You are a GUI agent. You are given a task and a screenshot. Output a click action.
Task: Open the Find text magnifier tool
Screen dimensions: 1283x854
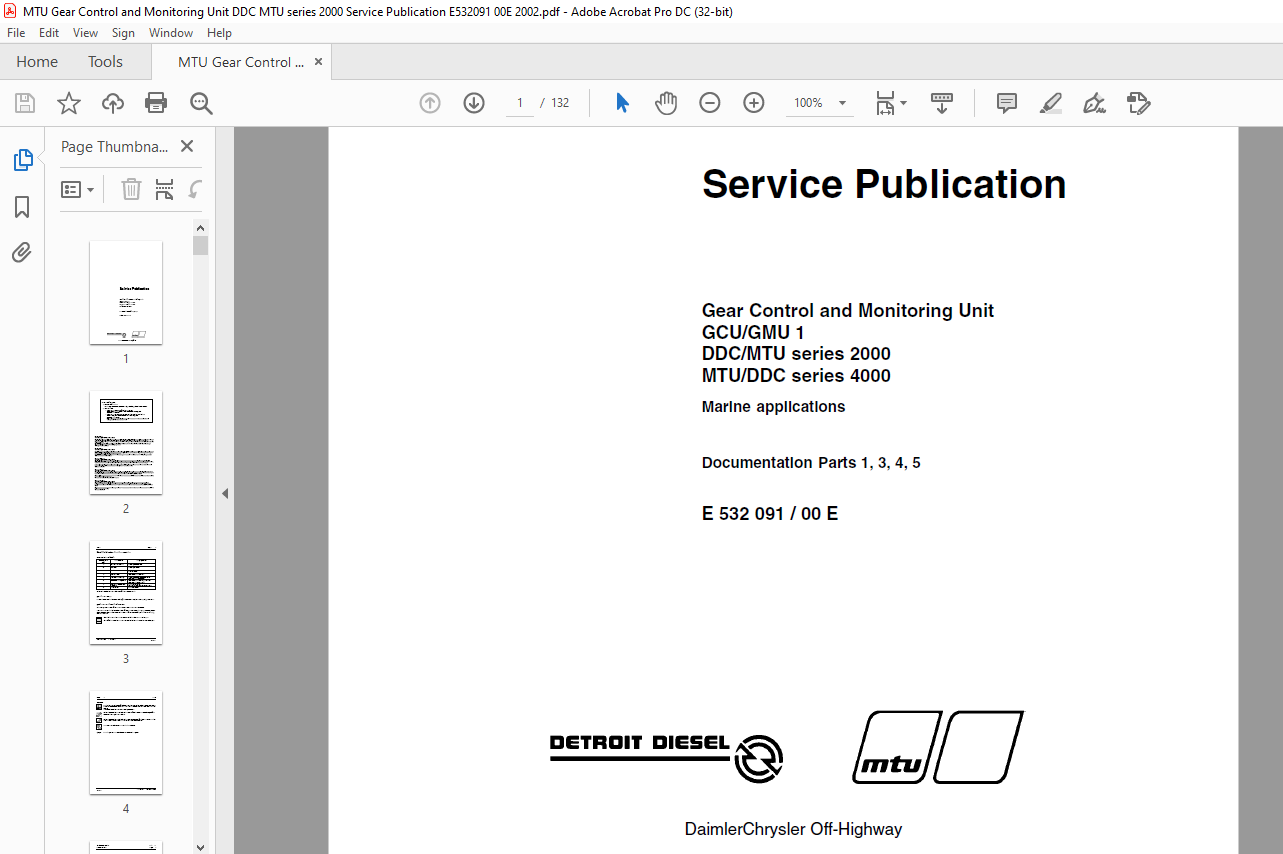(x=201, y=103)
